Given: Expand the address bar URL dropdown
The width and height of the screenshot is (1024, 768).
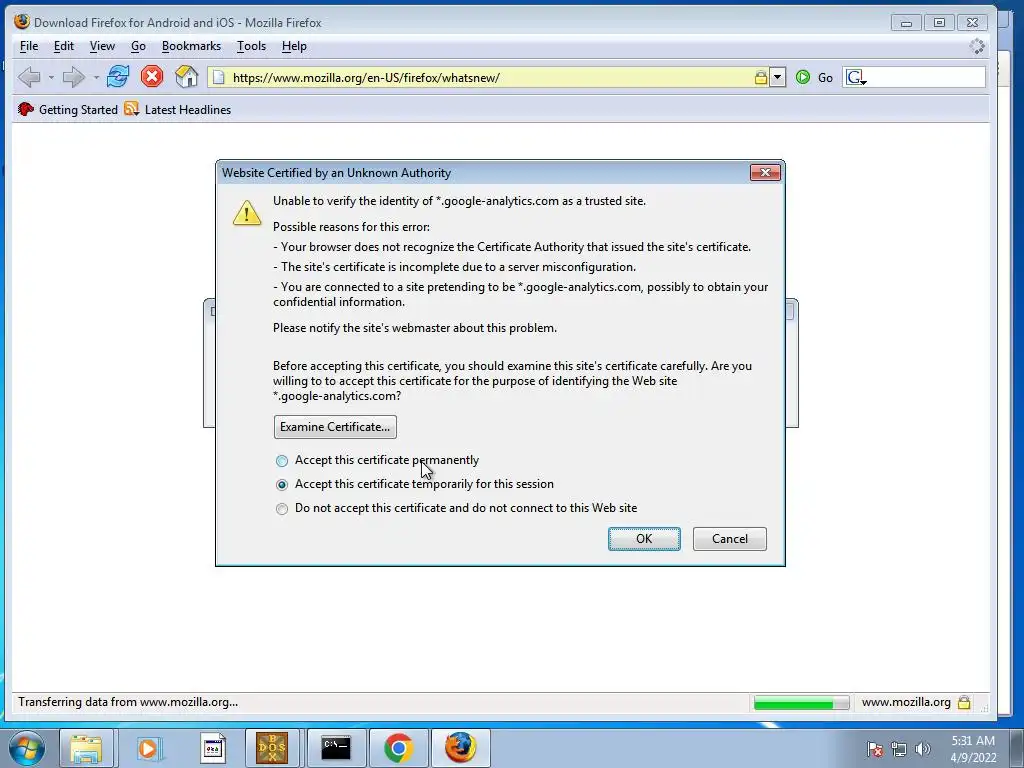Looking at the screenshot, I should [777, 78].
